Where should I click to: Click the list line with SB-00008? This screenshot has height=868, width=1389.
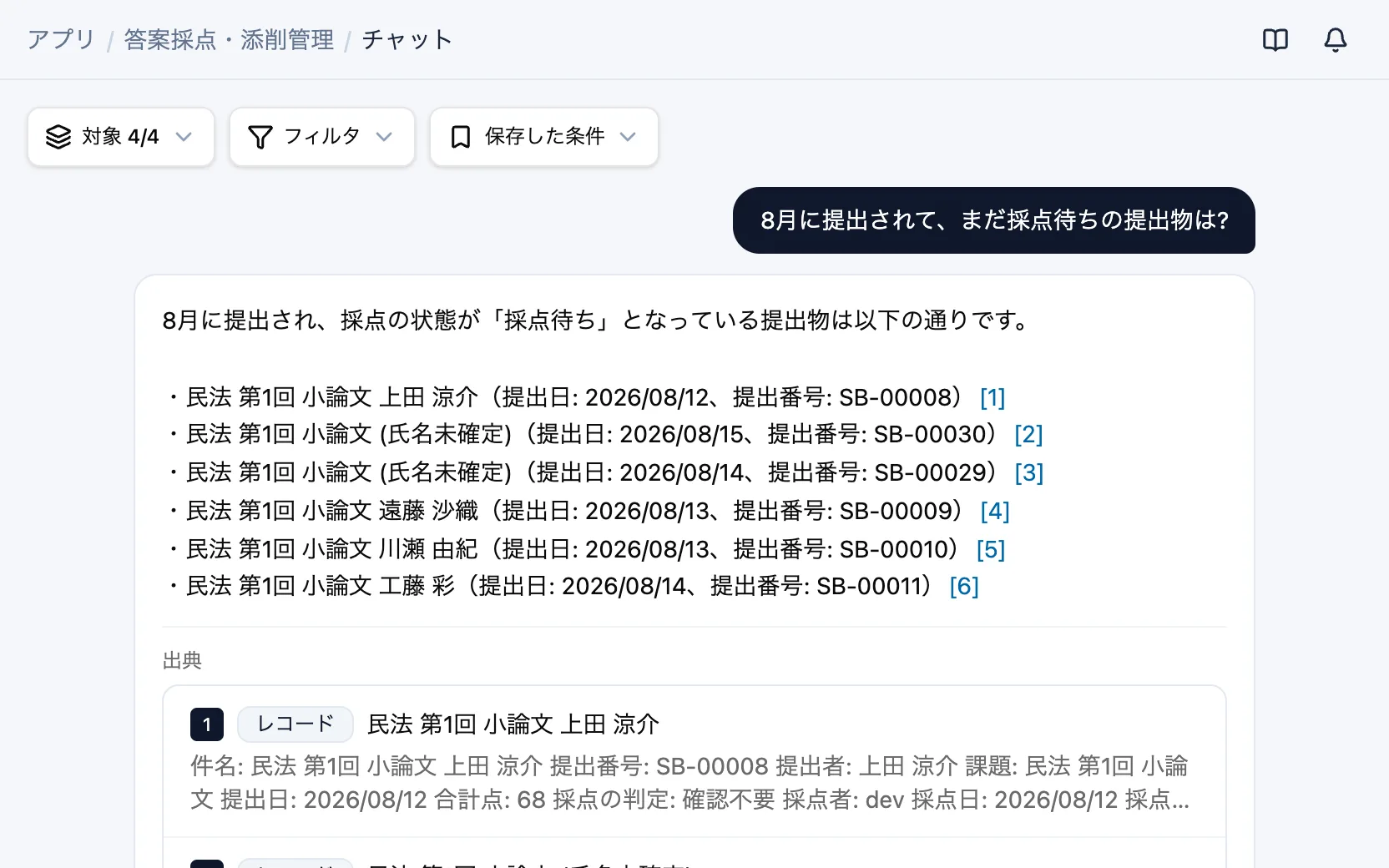[584, 397]
